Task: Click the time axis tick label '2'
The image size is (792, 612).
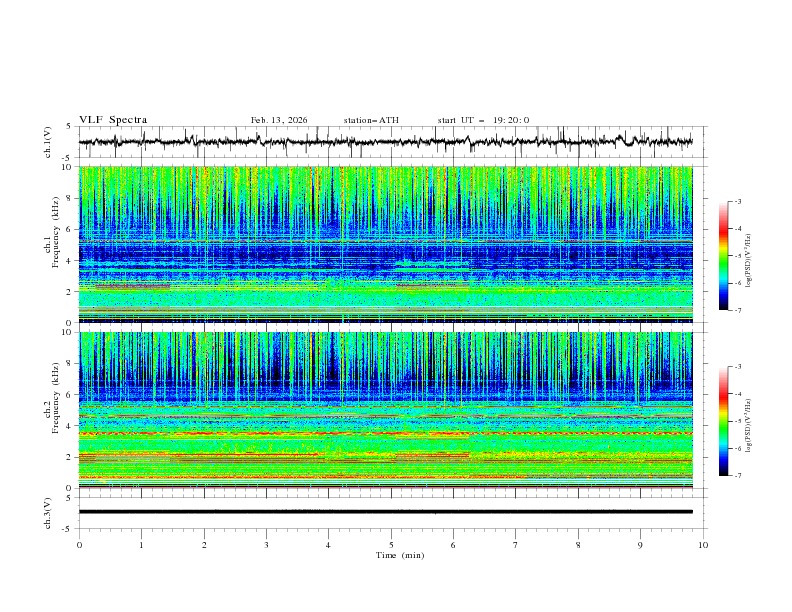Action: tap(204, 545)
